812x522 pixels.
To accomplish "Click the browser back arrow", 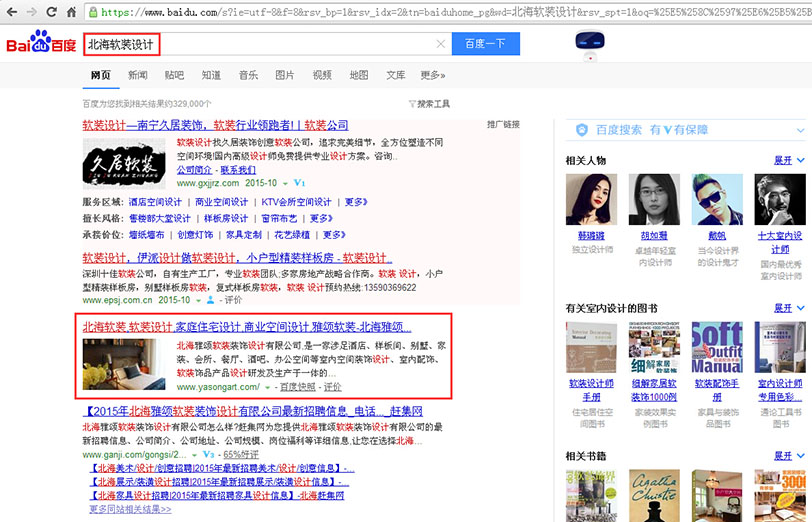I will pos(11,12).
